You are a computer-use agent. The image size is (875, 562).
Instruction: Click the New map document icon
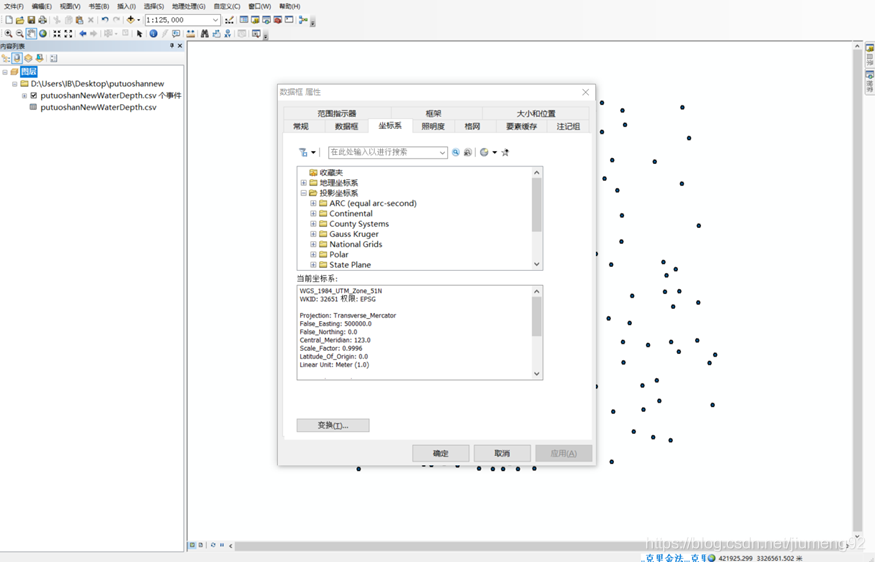click(x=9, y=20)
